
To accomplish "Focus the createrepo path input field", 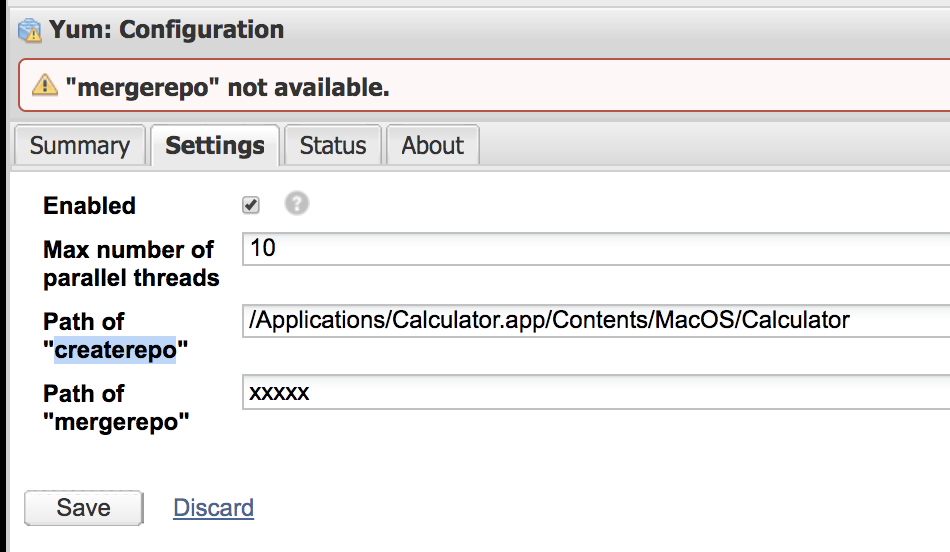I will [595, 321].
